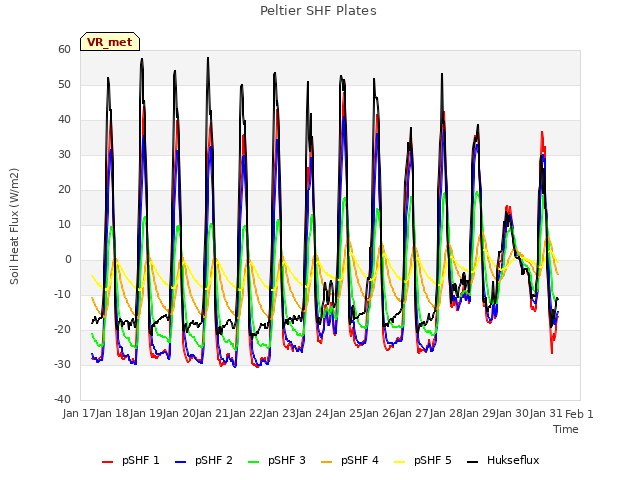The image size is (640, 480).
Task: Click the Peltier SHF Plates chart title
Action: [x=318, y=11]
